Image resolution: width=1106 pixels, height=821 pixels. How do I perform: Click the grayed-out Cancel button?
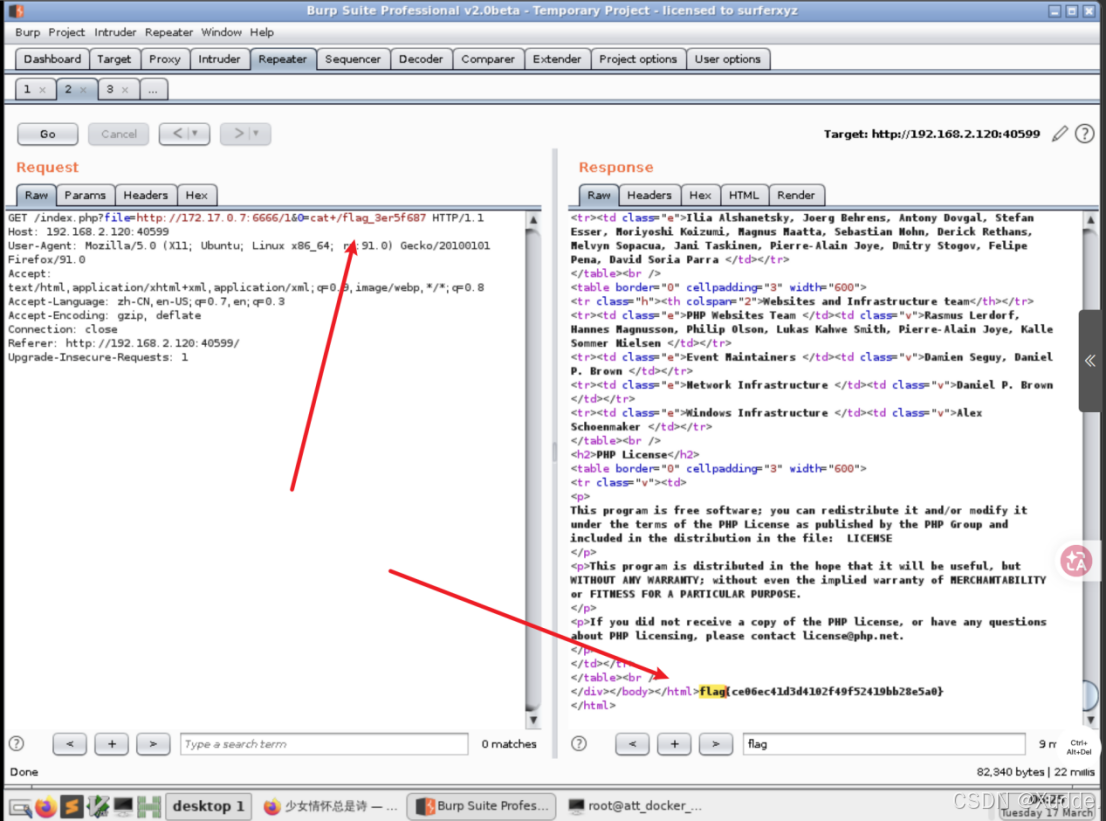coord(118,134)
